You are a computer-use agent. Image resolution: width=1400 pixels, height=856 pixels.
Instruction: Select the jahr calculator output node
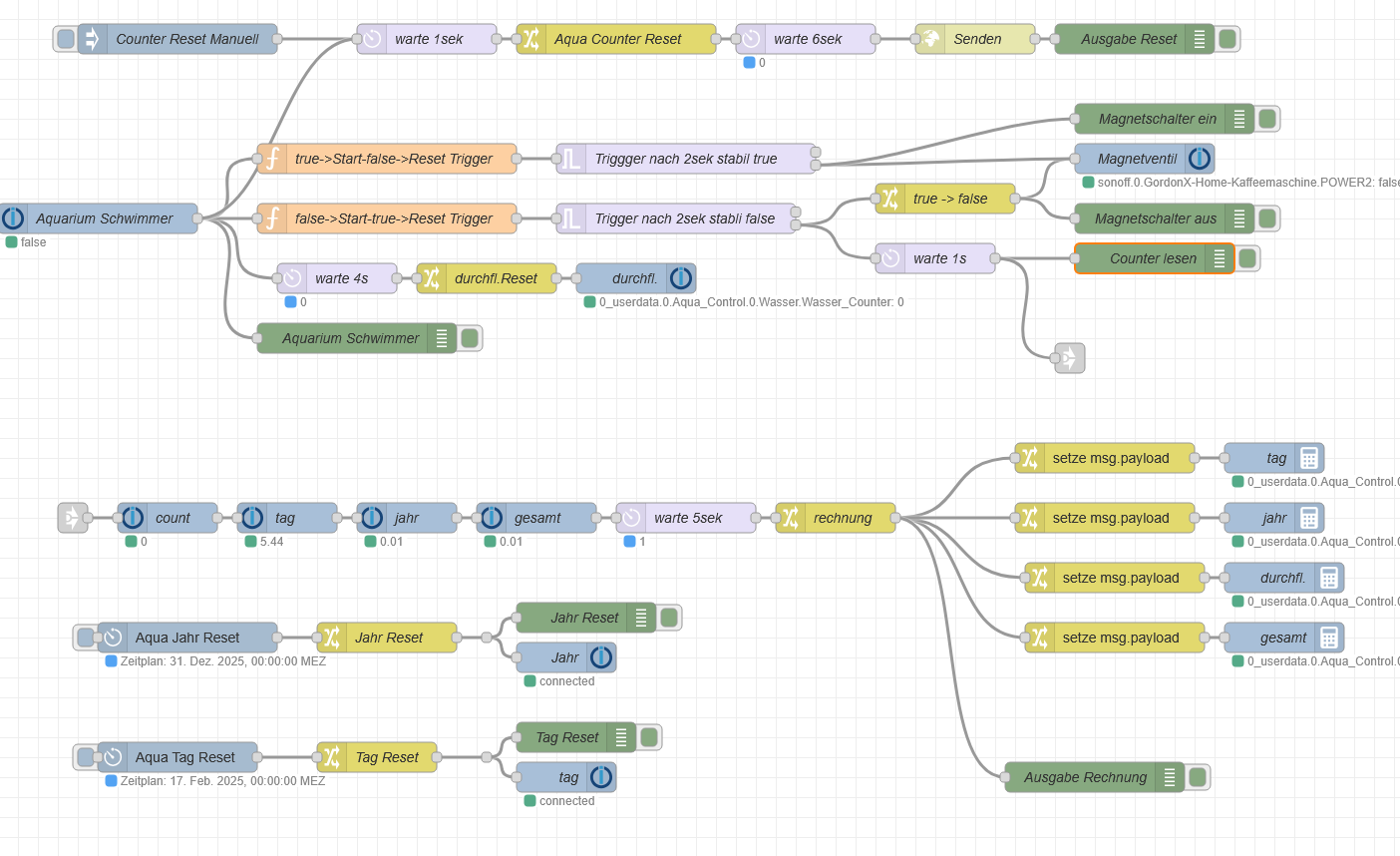pyautogui.click(x=1274, y=518)
